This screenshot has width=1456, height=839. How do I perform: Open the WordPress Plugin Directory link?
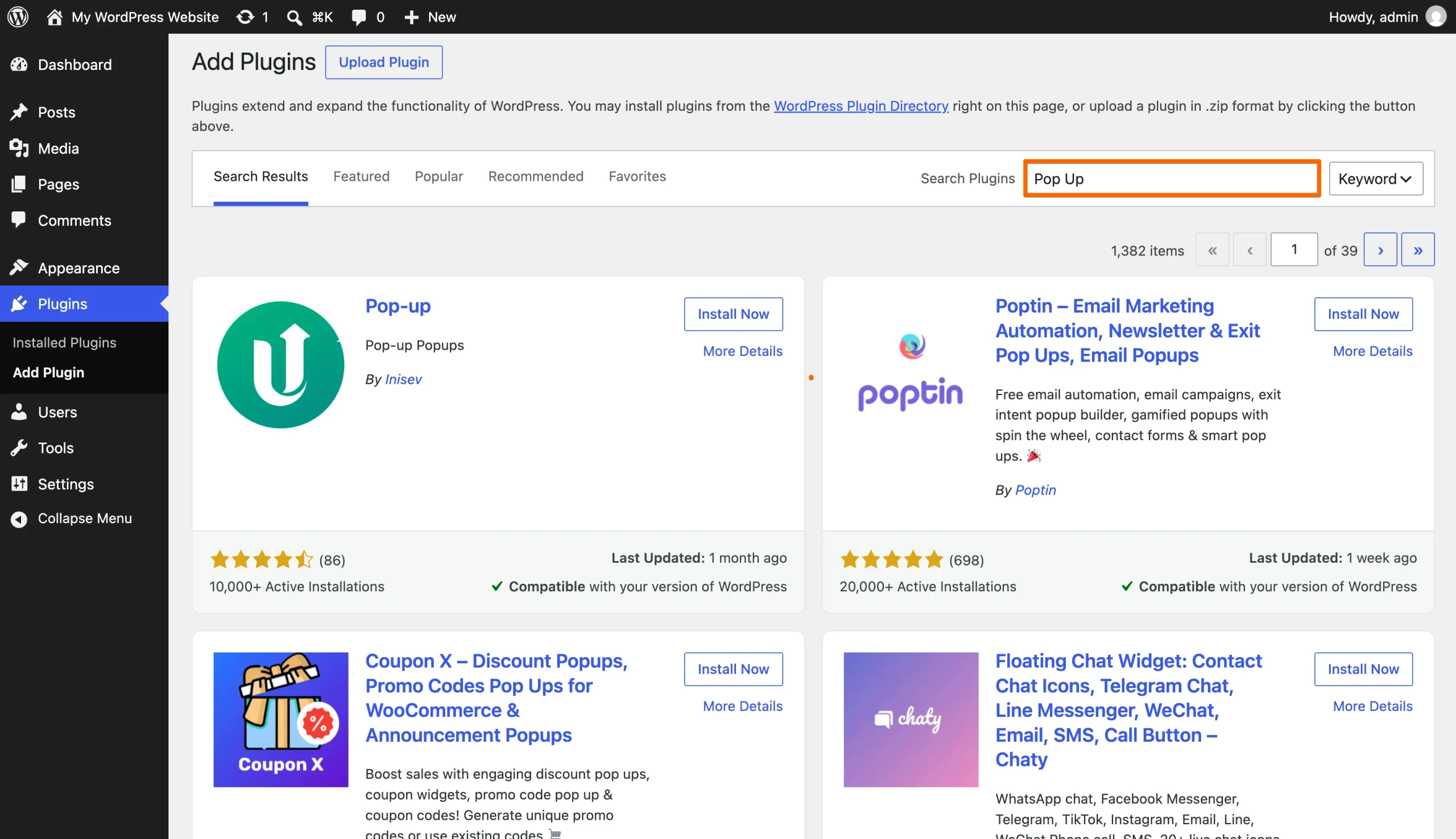(861, 106)
